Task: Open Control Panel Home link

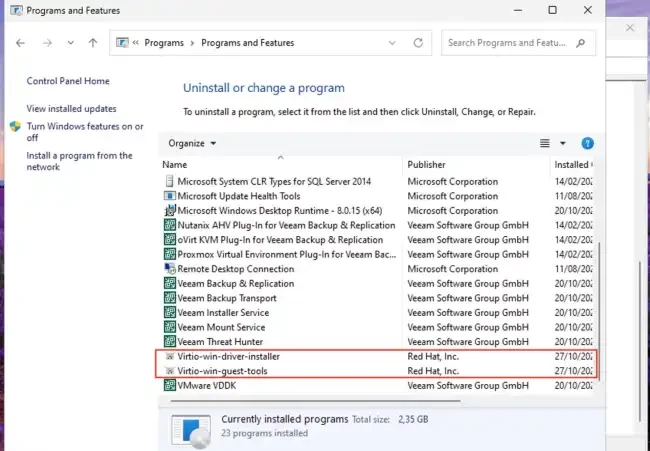Action: coord(68,81)
